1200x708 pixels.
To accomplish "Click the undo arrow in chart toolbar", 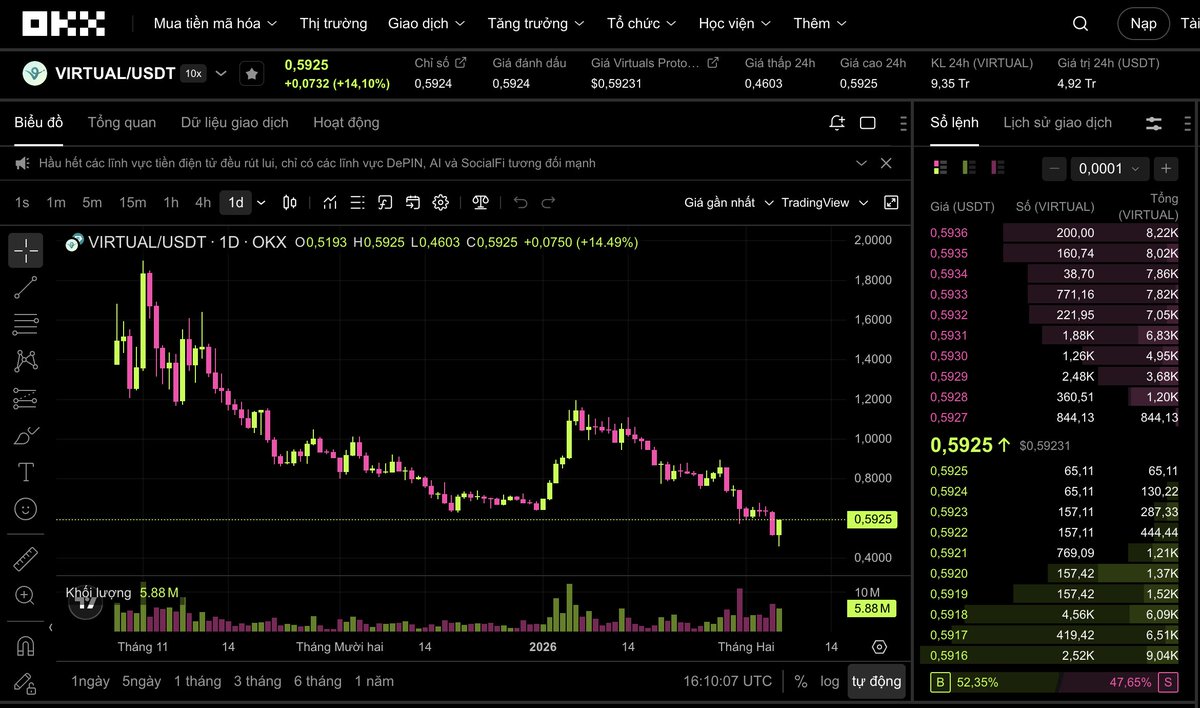I will pyautogui.click(x=520, y=203).
